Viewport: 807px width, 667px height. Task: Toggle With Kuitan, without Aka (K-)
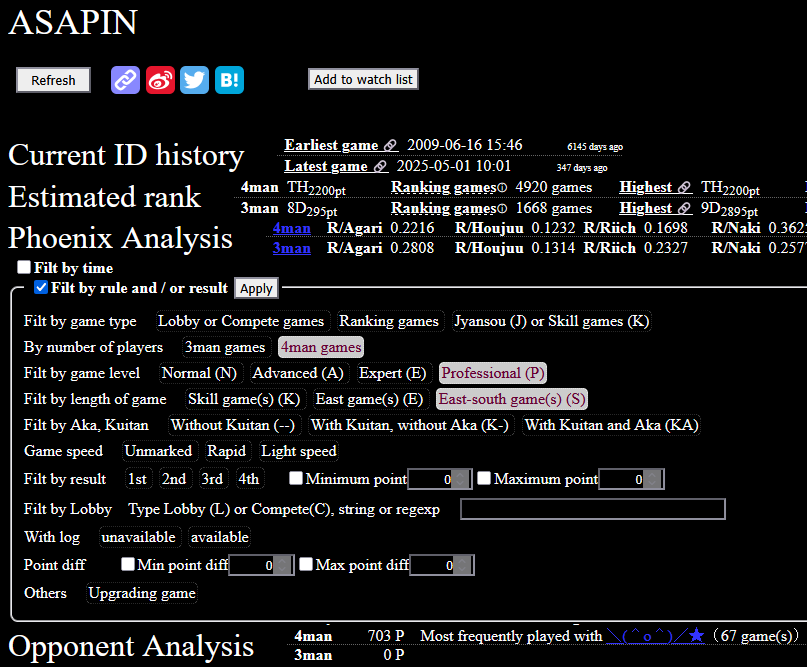click(x=410, y=425)
